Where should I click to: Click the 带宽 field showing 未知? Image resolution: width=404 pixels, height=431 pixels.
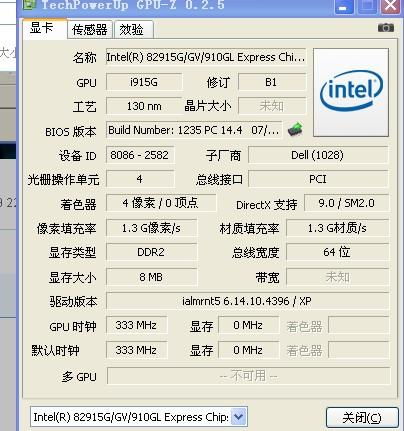[x=338, y=277]
